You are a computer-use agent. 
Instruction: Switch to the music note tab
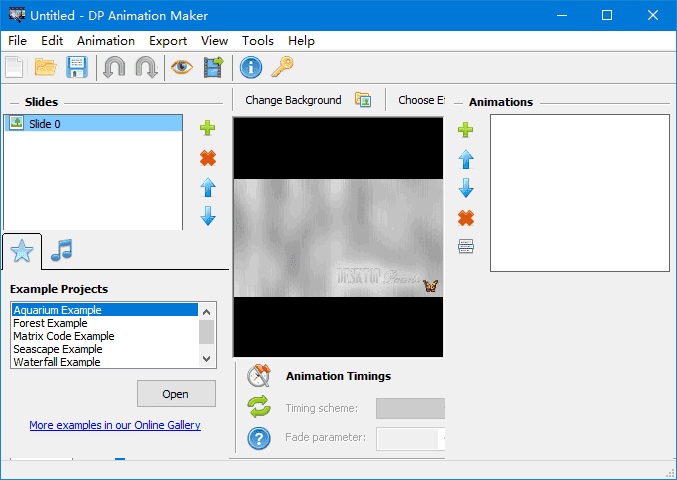62,250
